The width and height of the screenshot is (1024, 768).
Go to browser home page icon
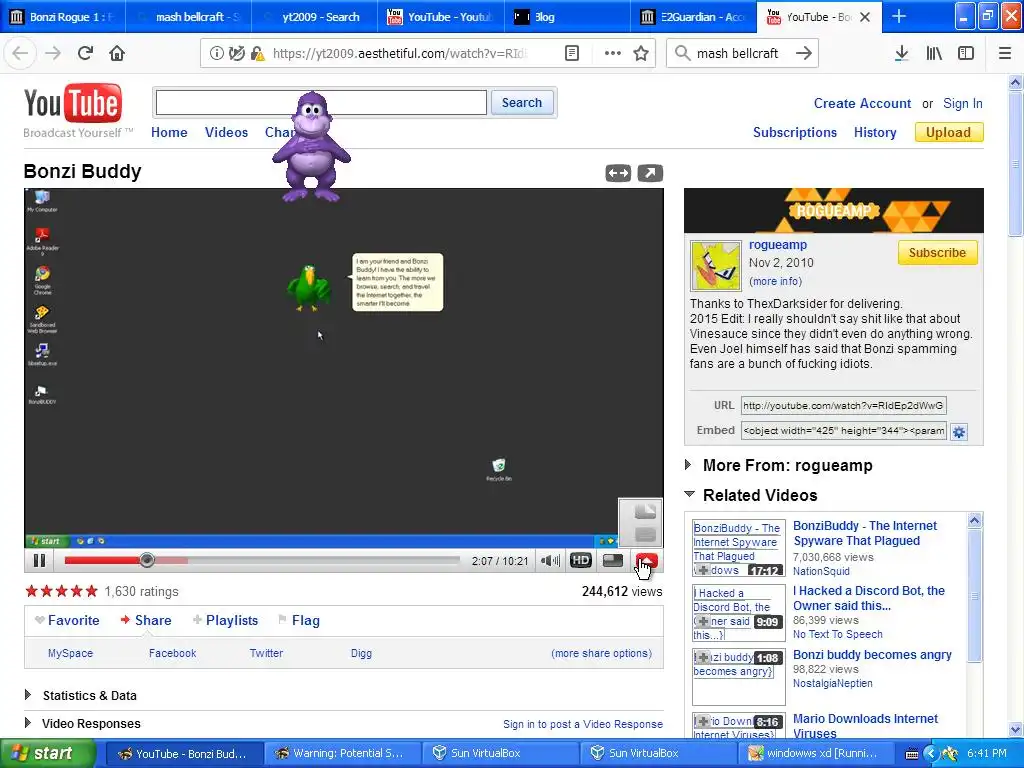pyautogui.click(x=117, y=53)
